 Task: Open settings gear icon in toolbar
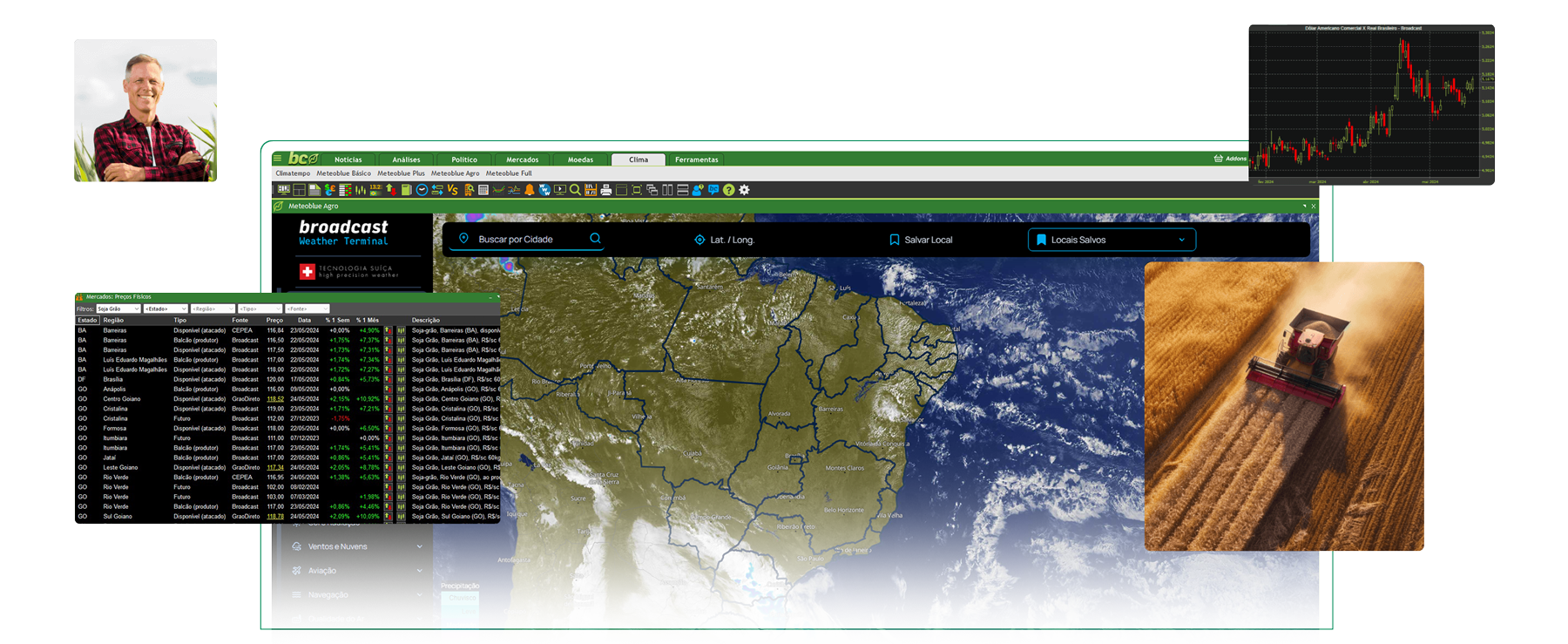coord(744,190)
